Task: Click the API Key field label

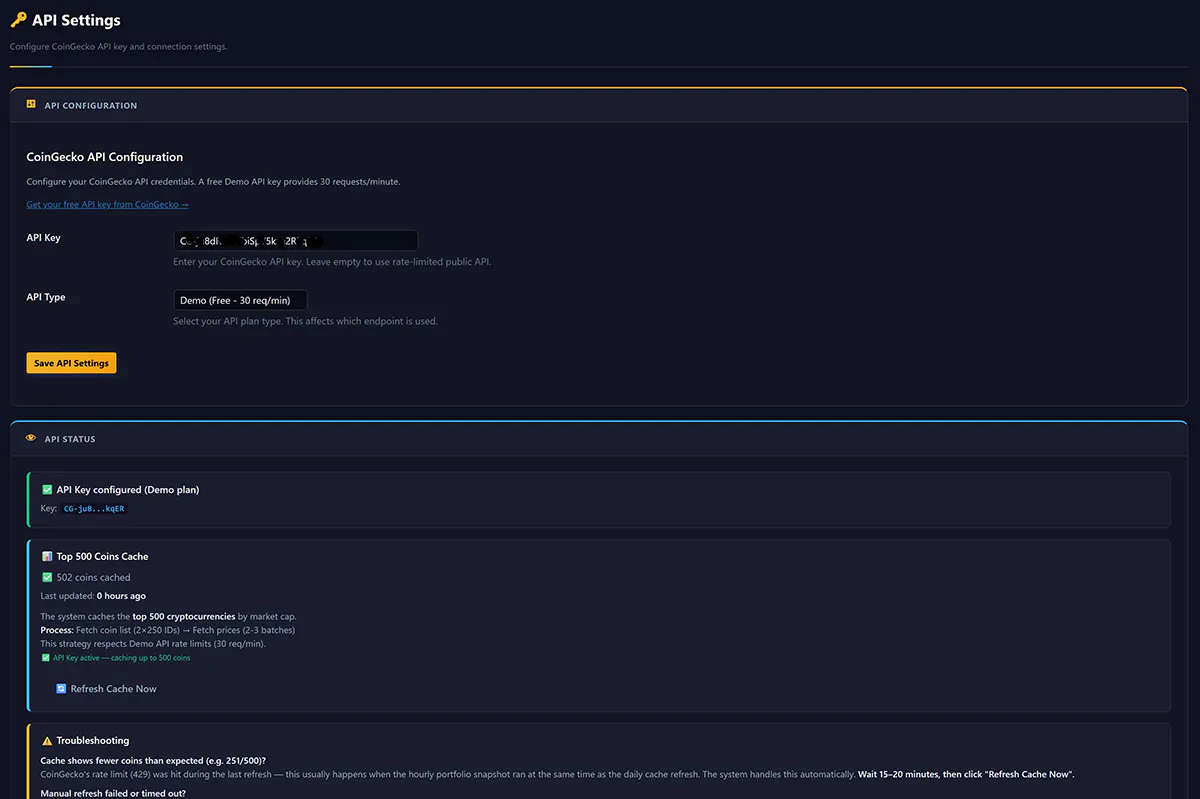Action: [43, 238]
